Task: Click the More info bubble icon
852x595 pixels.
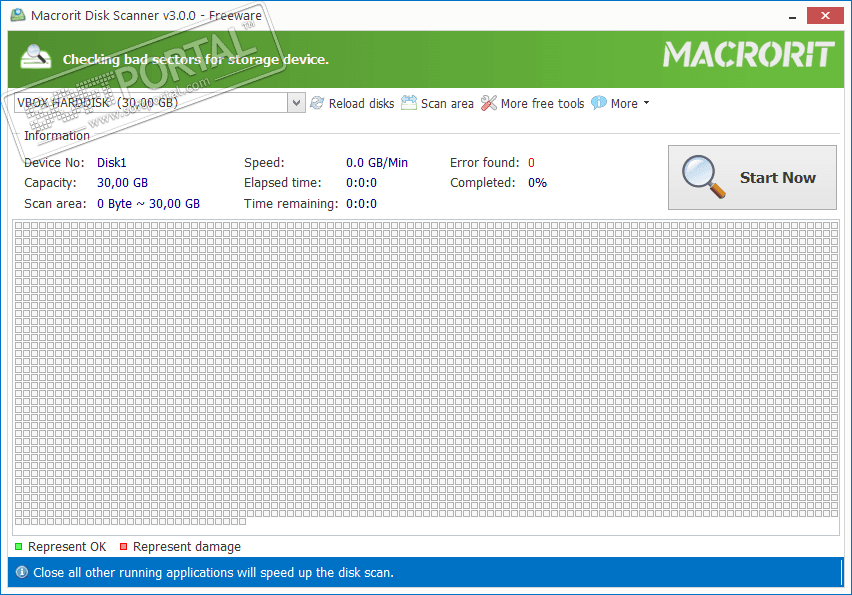Action: [x=599, y=102]
